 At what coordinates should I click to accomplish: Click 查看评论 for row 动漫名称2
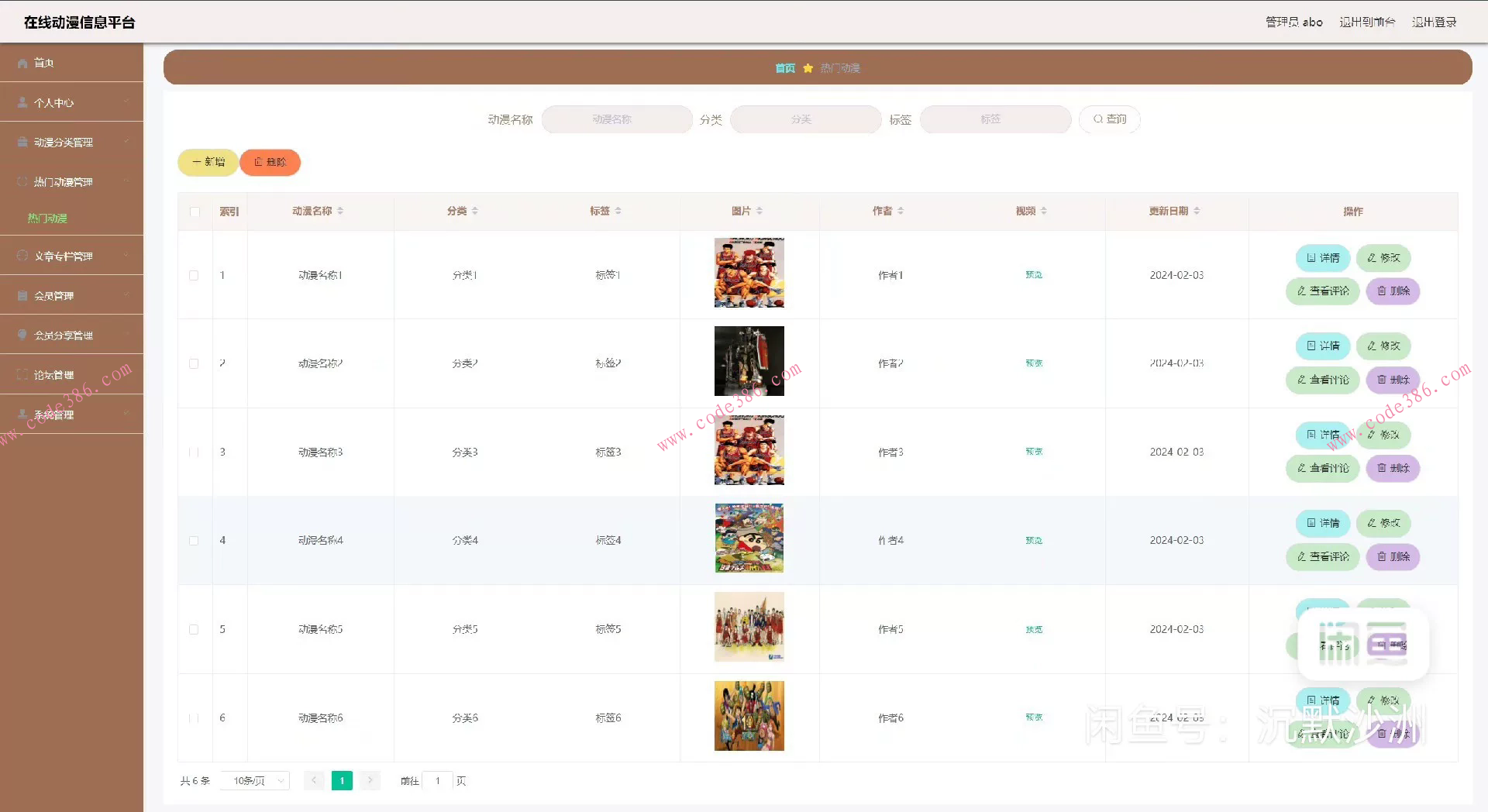(1322, 380)
